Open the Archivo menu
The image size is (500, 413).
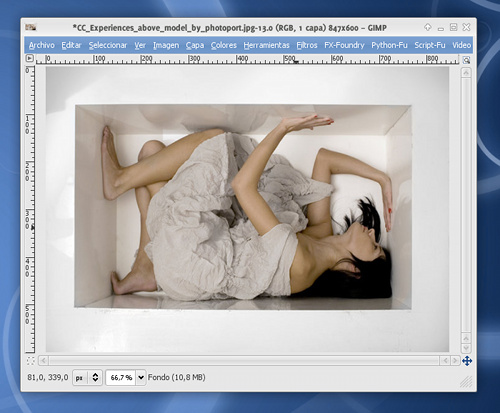coord(42,45)
